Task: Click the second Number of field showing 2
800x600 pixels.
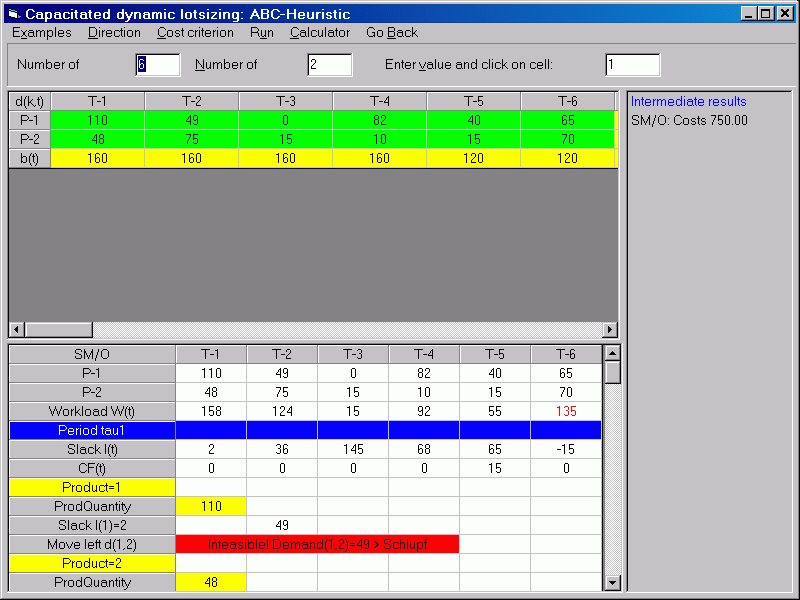Action: pos(330,65)
